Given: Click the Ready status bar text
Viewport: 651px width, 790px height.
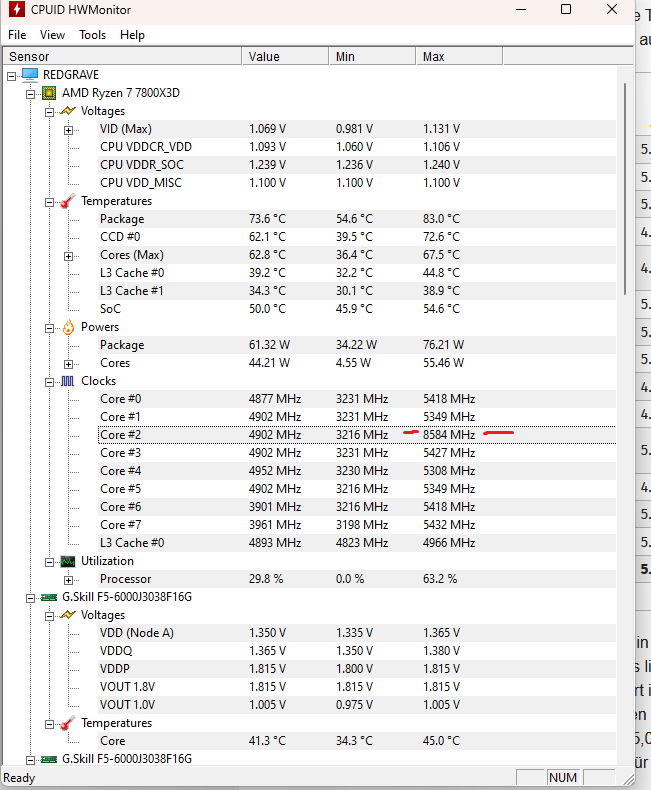Looking at the screenshot, I should pos(20,778).
